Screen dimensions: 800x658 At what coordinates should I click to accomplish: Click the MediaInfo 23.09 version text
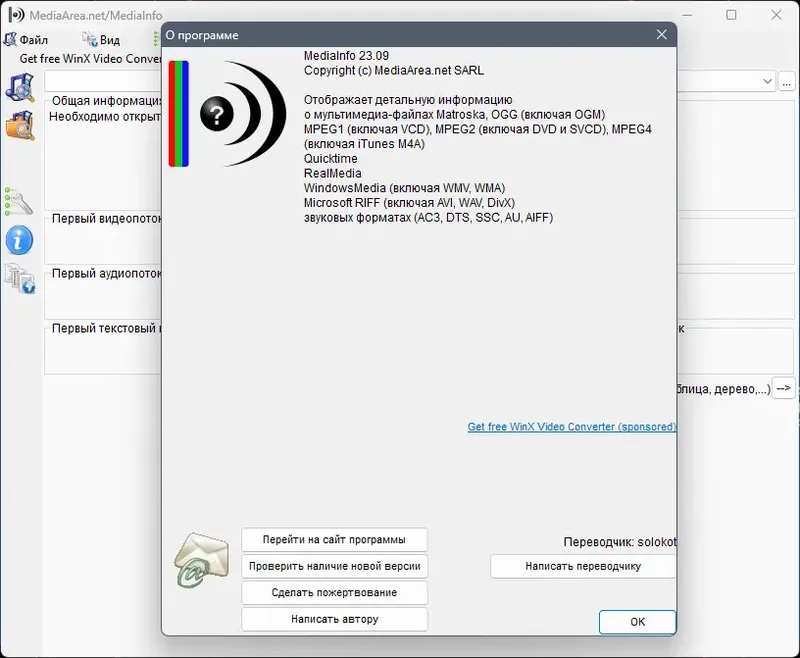[346, 56]
